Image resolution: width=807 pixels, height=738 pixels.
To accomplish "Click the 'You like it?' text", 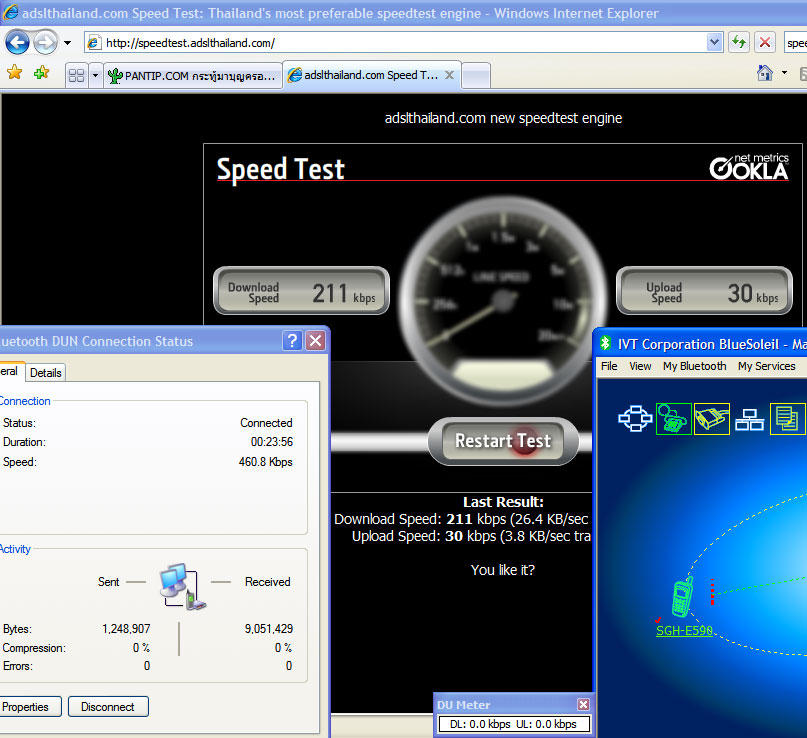I will click(x=503, y=570).
